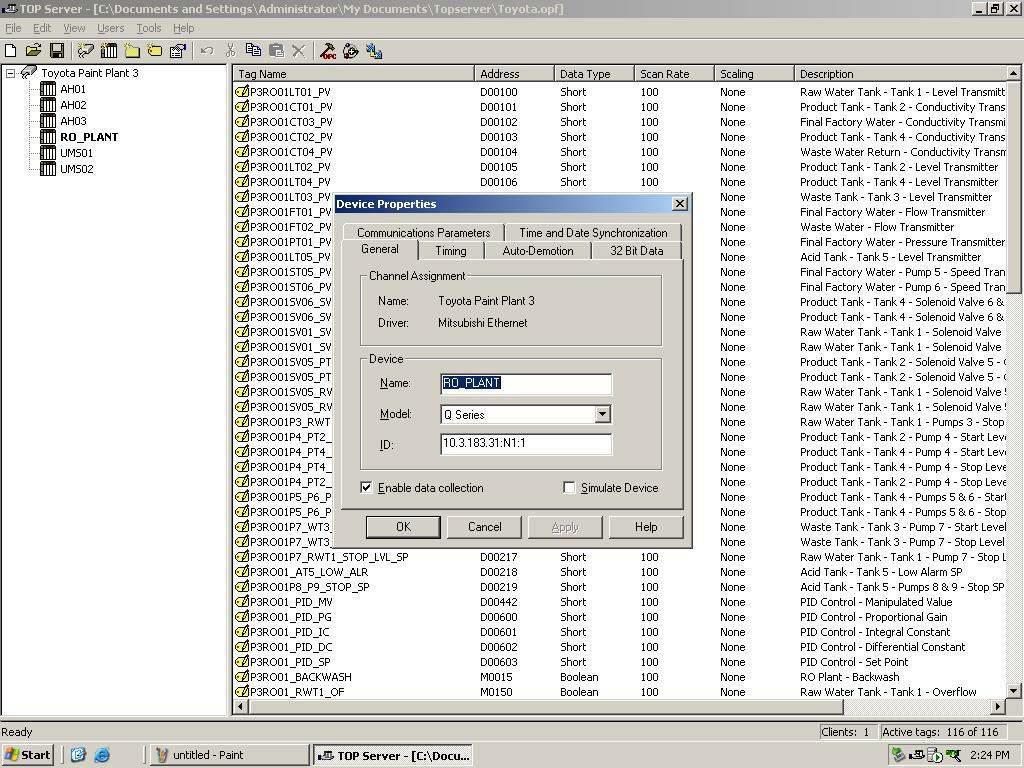Click the Save project floppy icon
The image size is (1024, 768).
[x=57, y=50]
